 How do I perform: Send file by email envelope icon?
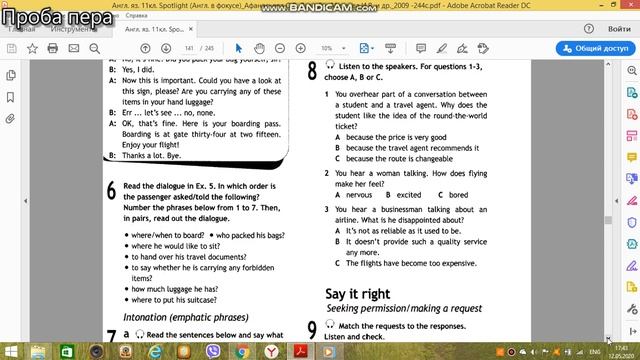coord(73,49)
